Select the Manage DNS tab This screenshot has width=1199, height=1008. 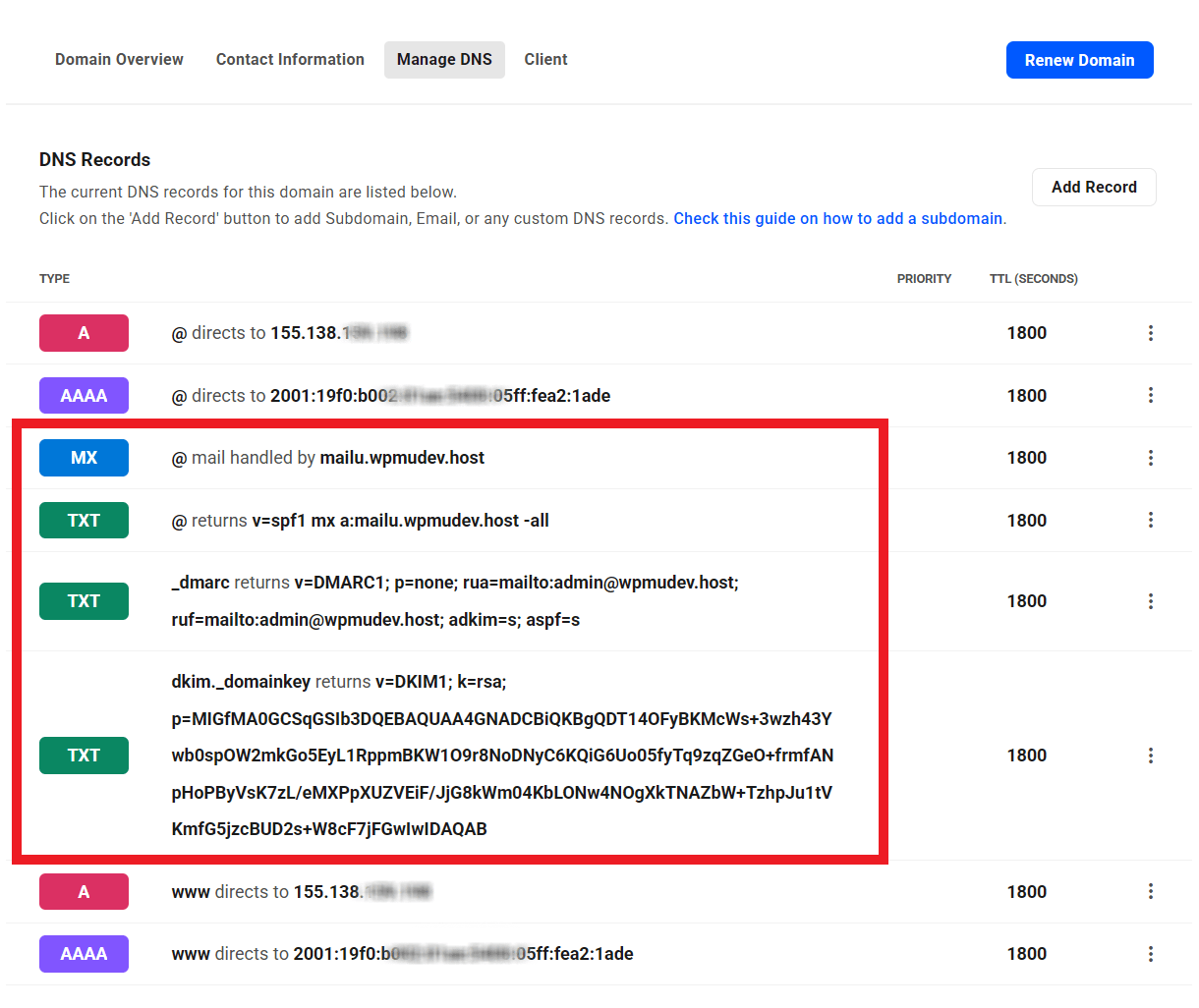[444, 60]
